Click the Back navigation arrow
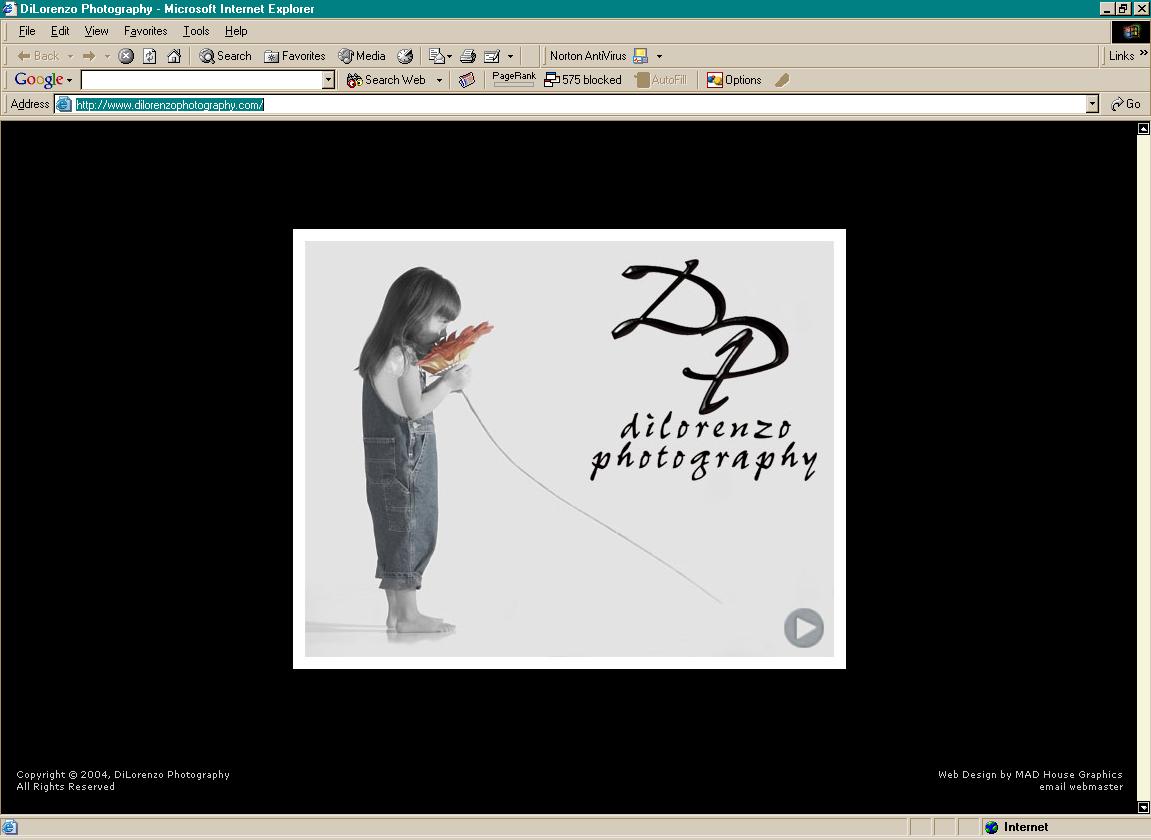Screen dimensions: 1151x840 tap(37, 56)
